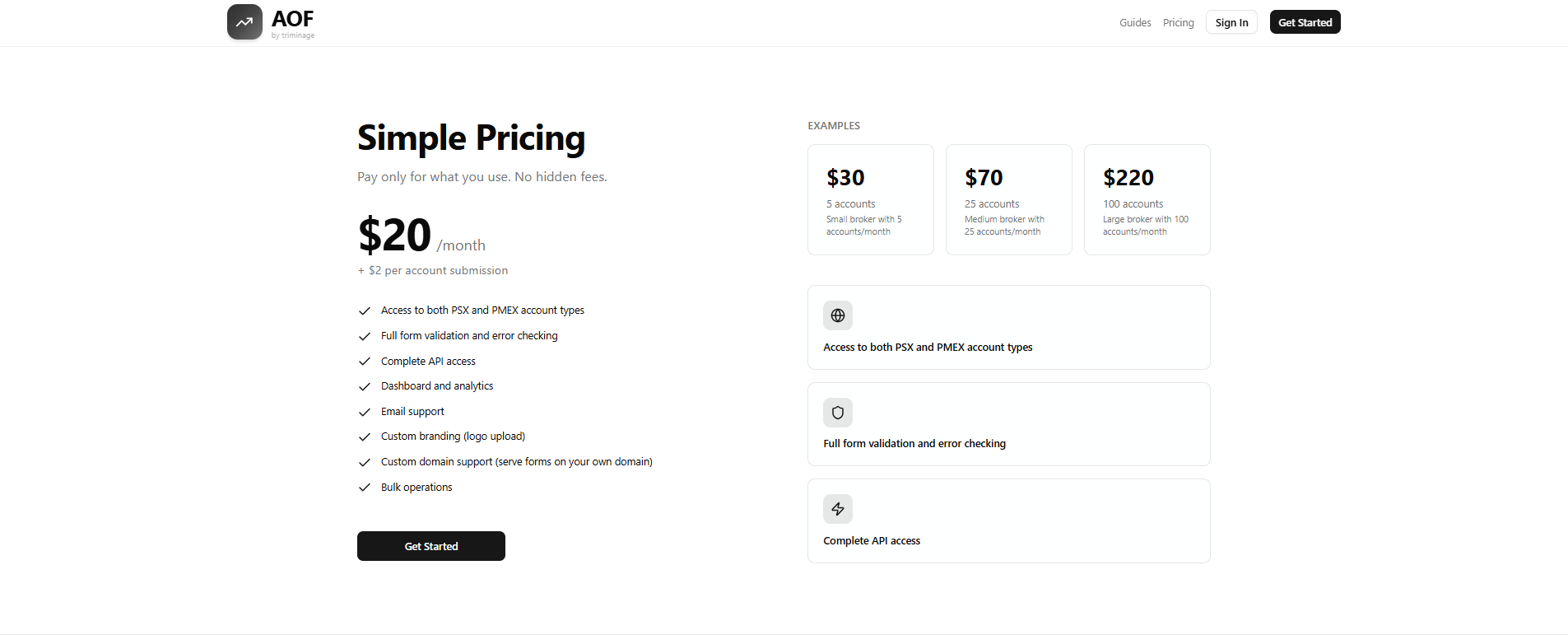Viewport: 1568px width, 635px height.
Task: Click the checkmark beside Dashboard and analytics
Action: pyautogui.click(x=365, y=386)
